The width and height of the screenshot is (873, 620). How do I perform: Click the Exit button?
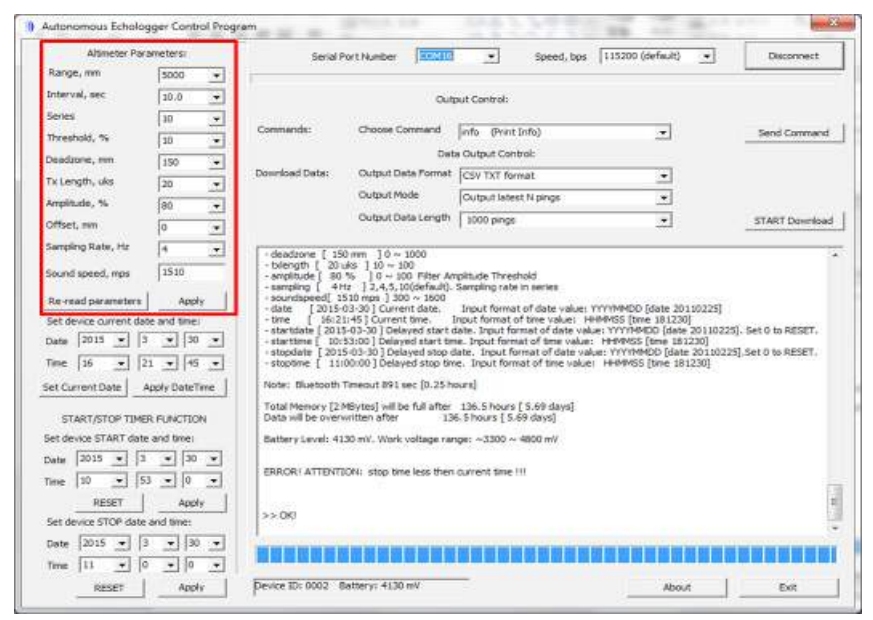click(787, 588)
